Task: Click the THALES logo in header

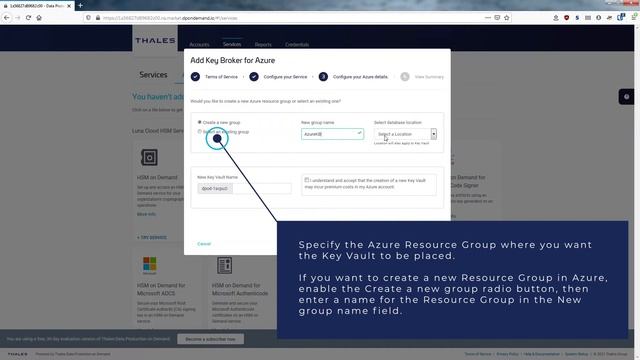Action: (155, 40)
